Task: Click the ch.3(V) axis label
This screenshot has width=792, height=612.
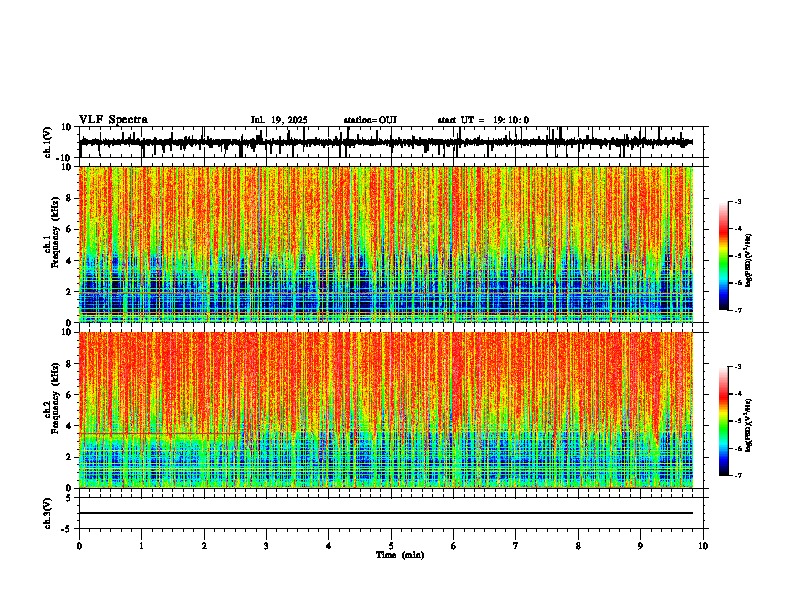Action: pos(48,513)
